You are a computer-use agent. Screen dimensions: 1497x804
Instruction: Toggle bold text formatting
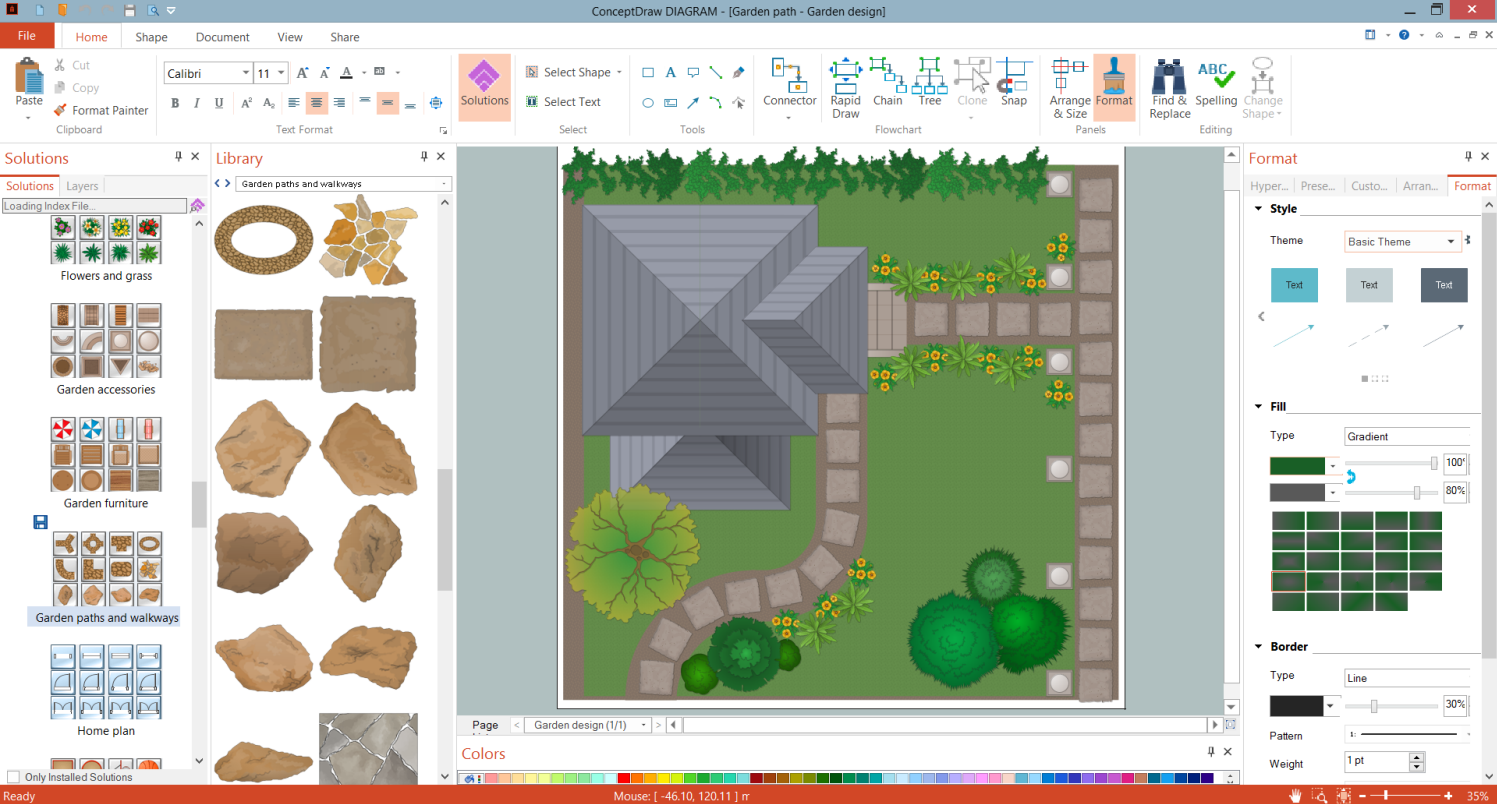[x=175, y=103]
